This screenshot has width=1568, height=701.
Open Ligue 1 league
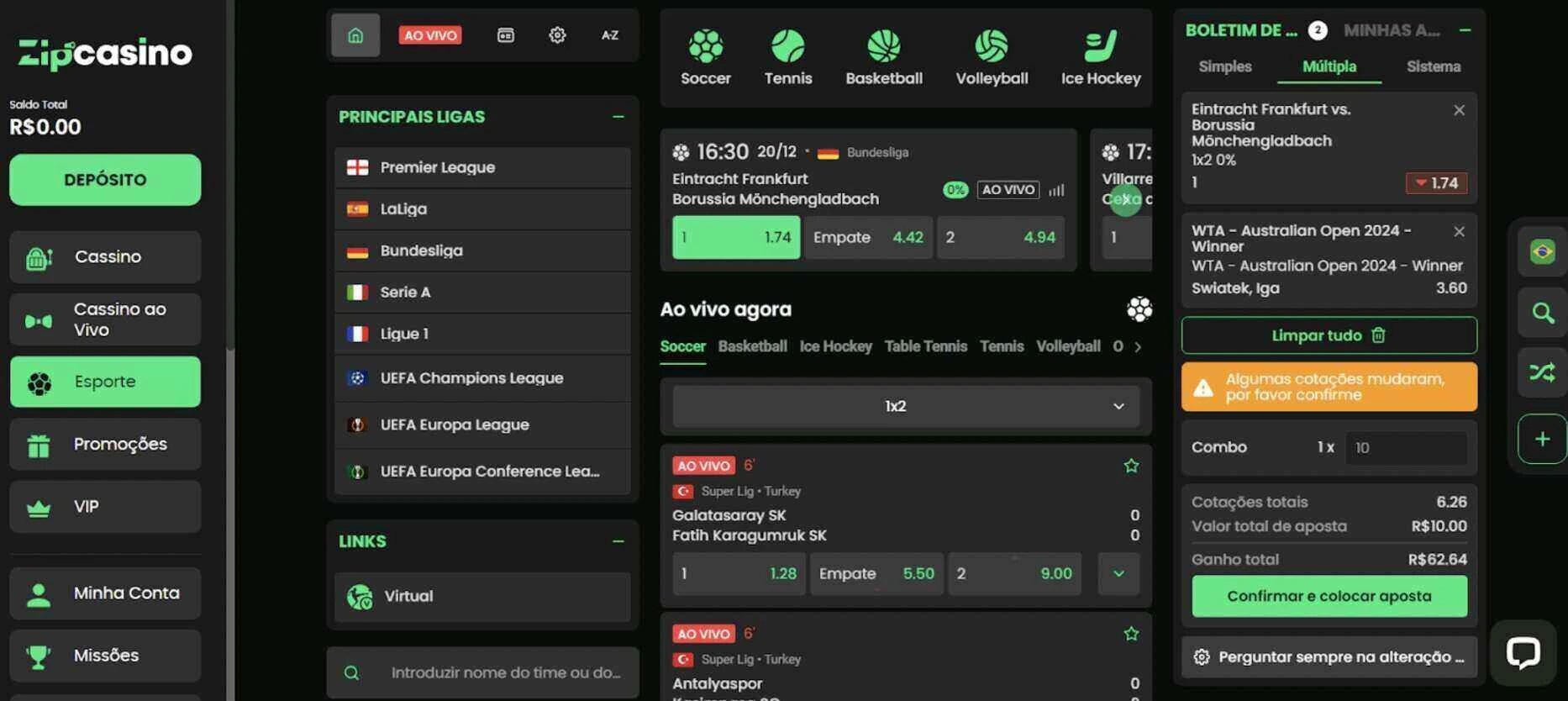(x=482, y=334)
